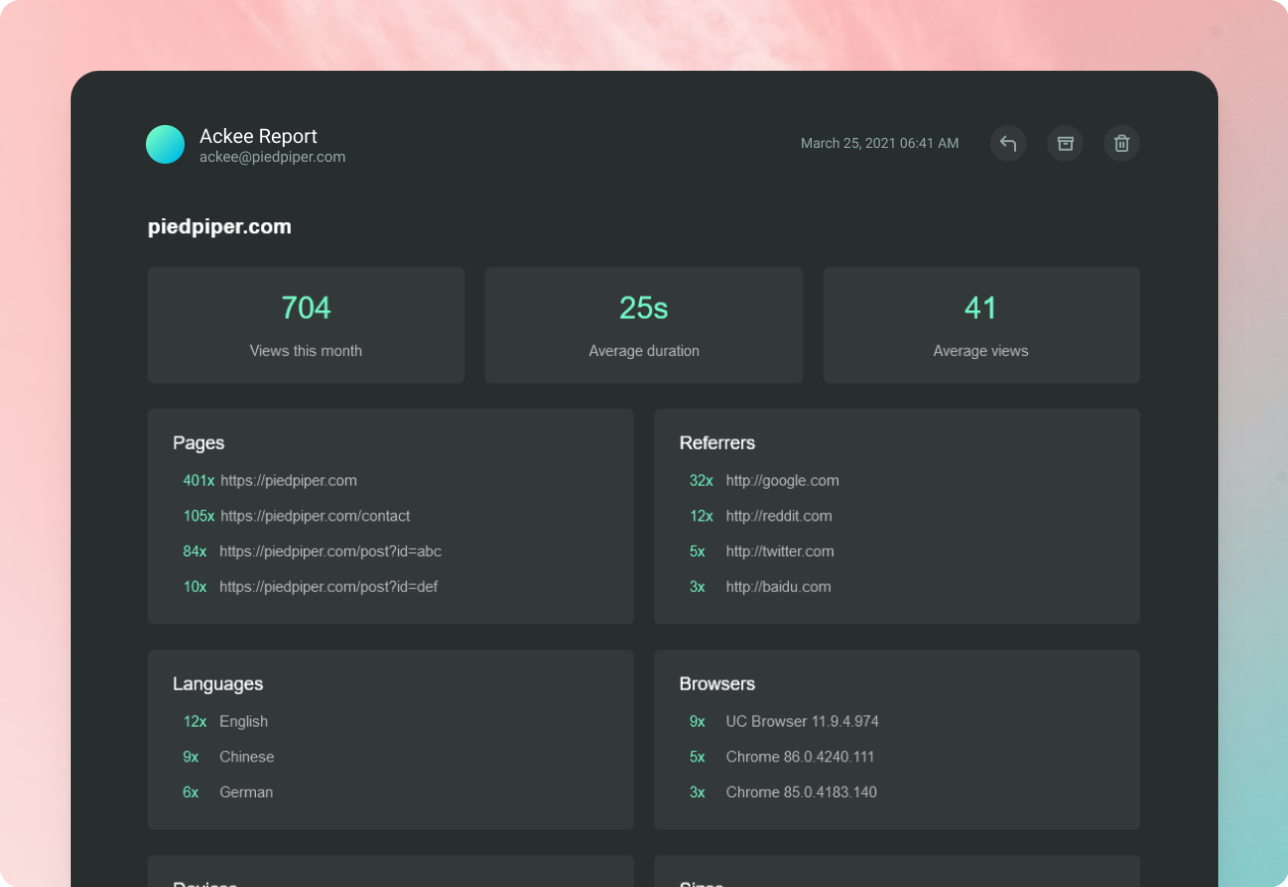Click the post?id=abc page URL
1288x887 pixels.
(x=330, y=552)
